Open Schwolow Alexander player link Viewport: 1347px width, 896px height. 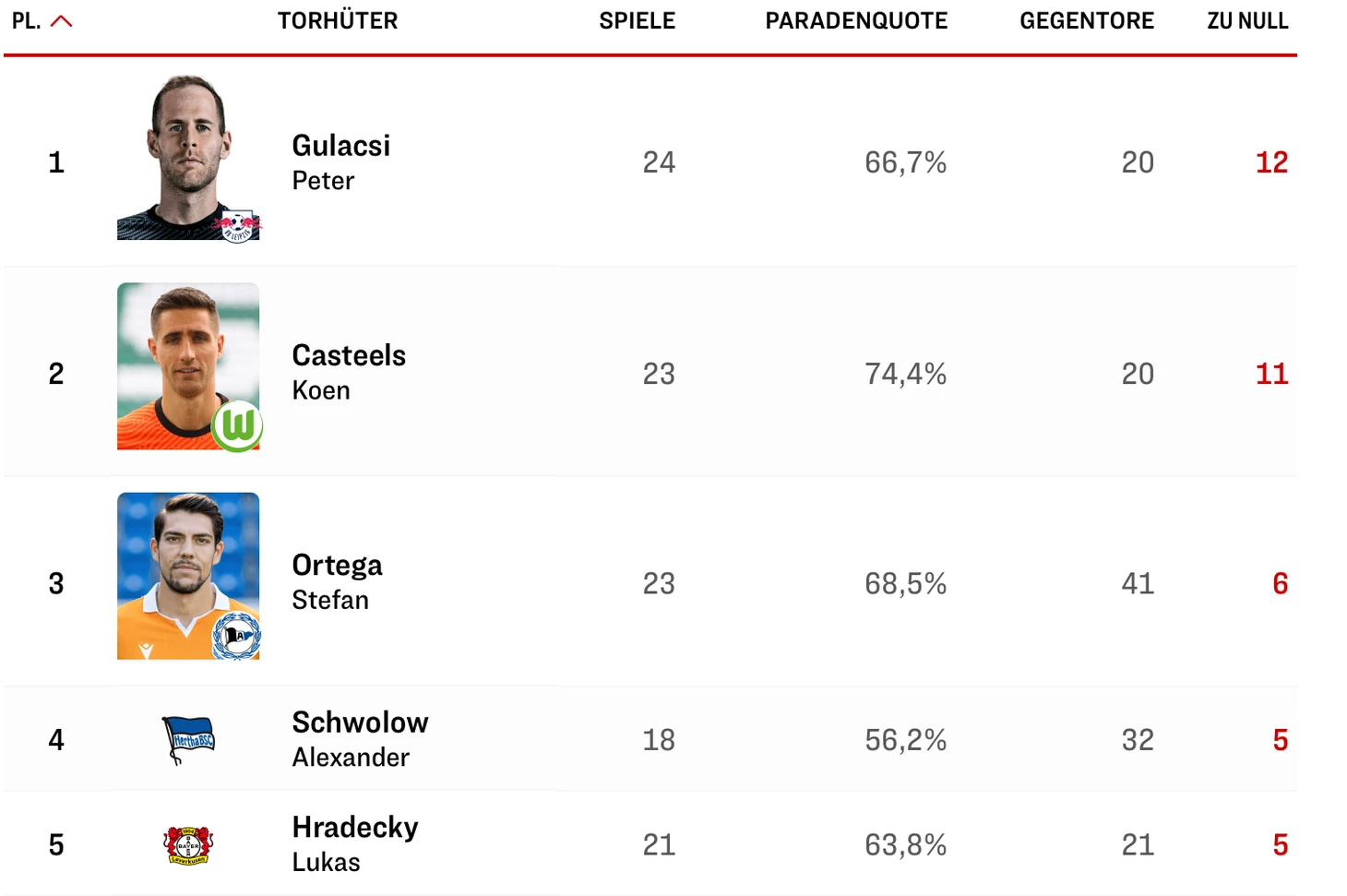click(x=360, y=738)
